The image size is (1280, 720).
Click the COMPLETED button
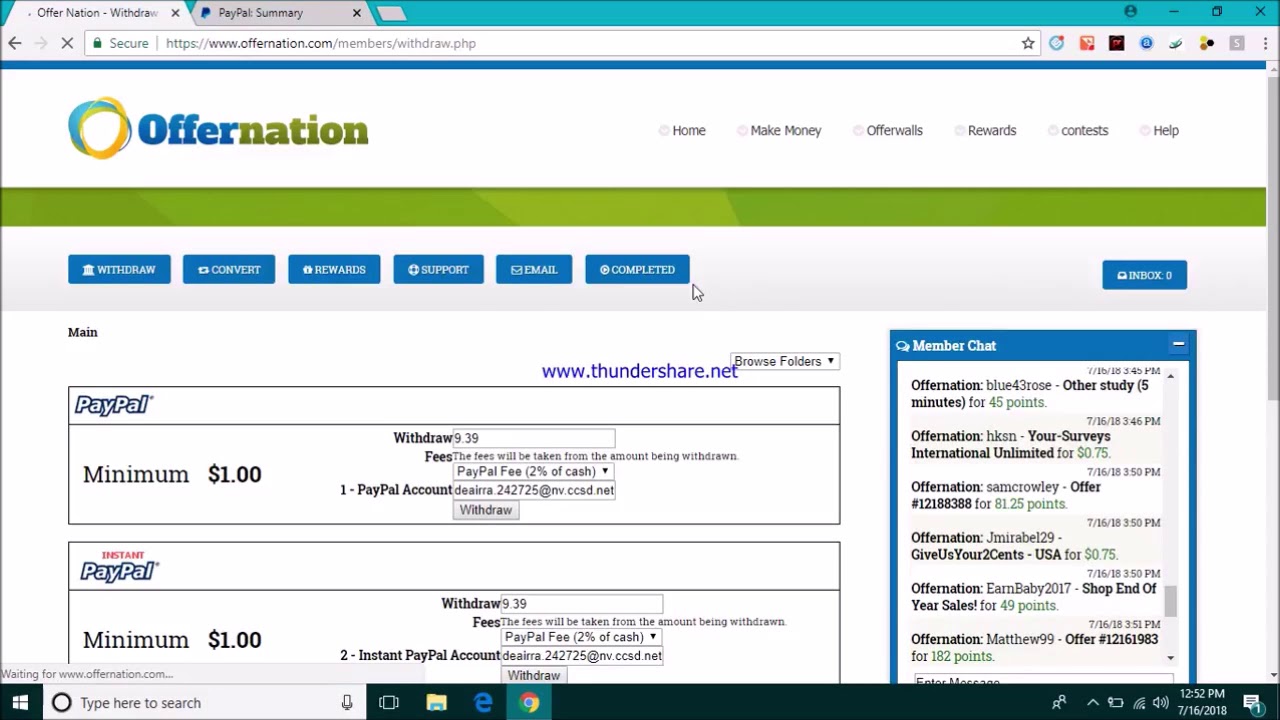point(637,270)
